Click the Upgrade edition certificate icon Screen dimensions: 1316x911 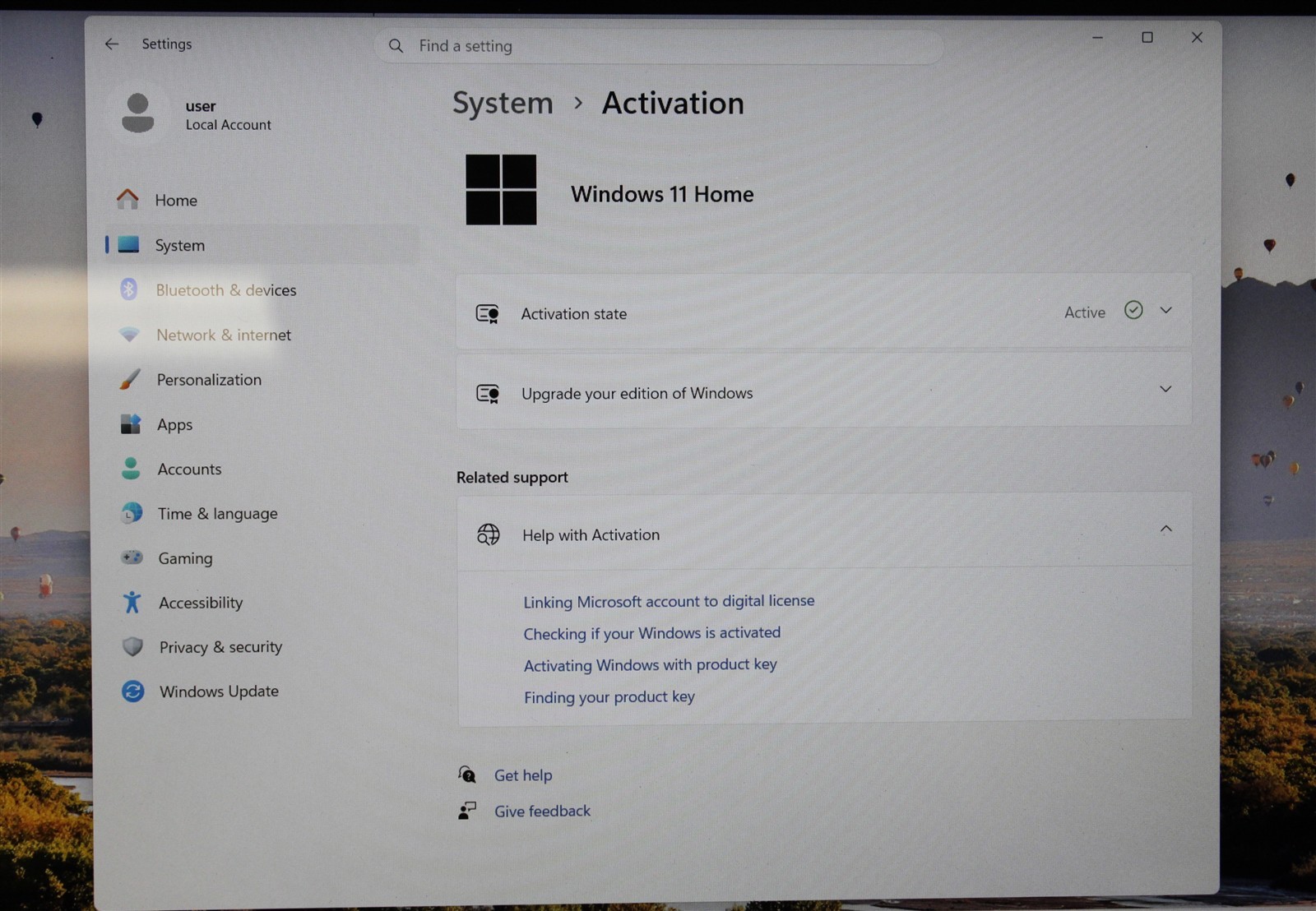(488, 393)
